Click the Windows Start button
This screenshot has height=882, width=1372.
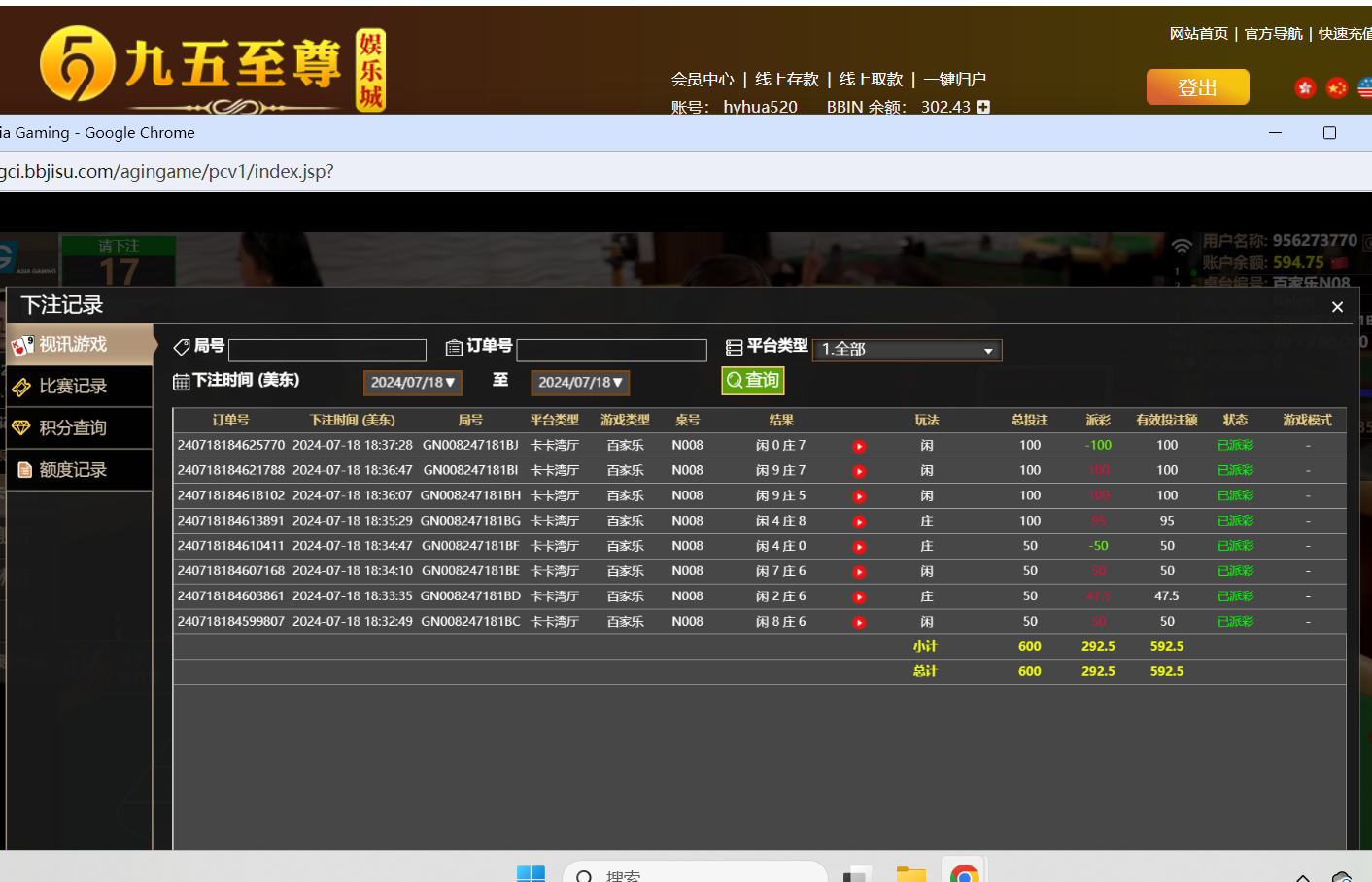coord(531,874)
